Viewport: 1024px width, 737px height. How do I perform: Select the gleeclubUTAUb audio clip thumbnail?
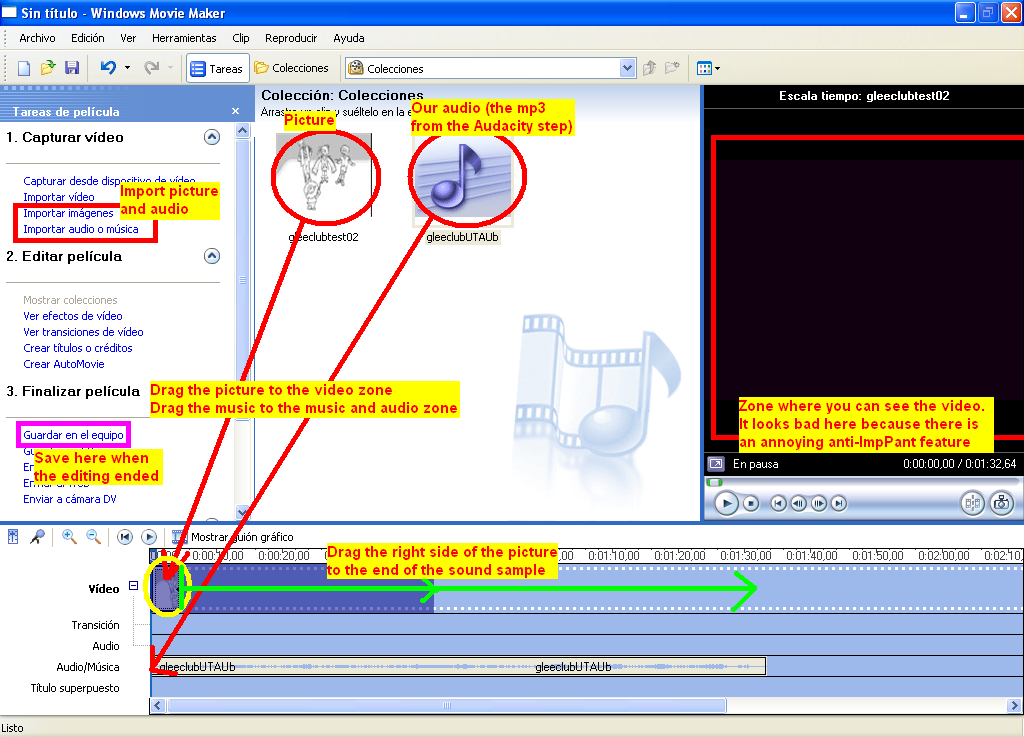point(463,176)
